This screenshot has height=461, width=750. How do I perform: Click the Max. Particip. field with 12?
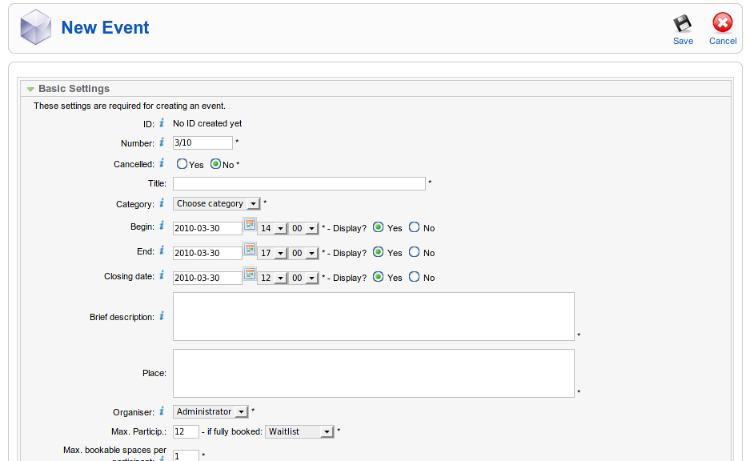tap(186, 432)
